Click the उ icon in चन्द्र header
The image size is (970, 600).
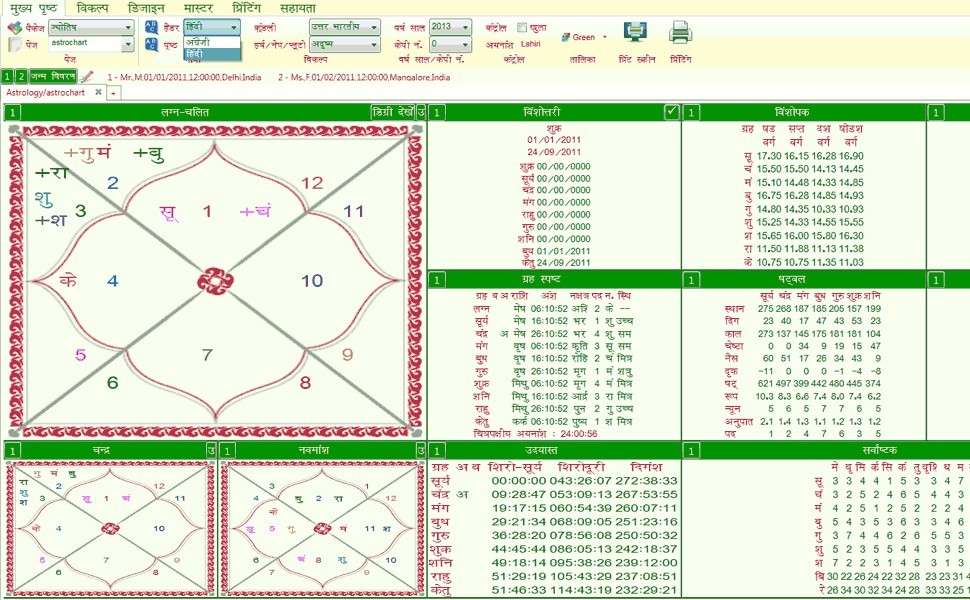[211, 450]
